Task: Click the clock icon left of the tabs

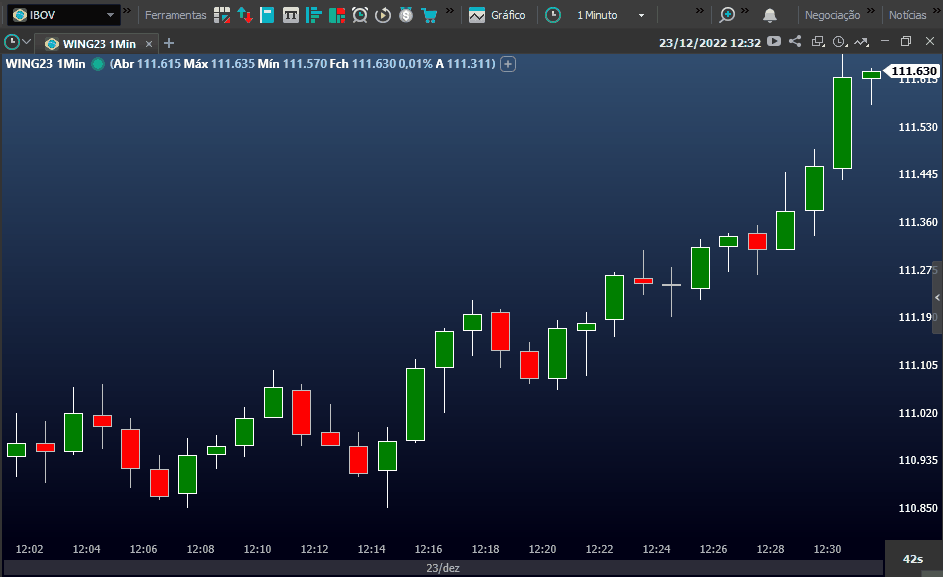Action: tap(11, 42)
